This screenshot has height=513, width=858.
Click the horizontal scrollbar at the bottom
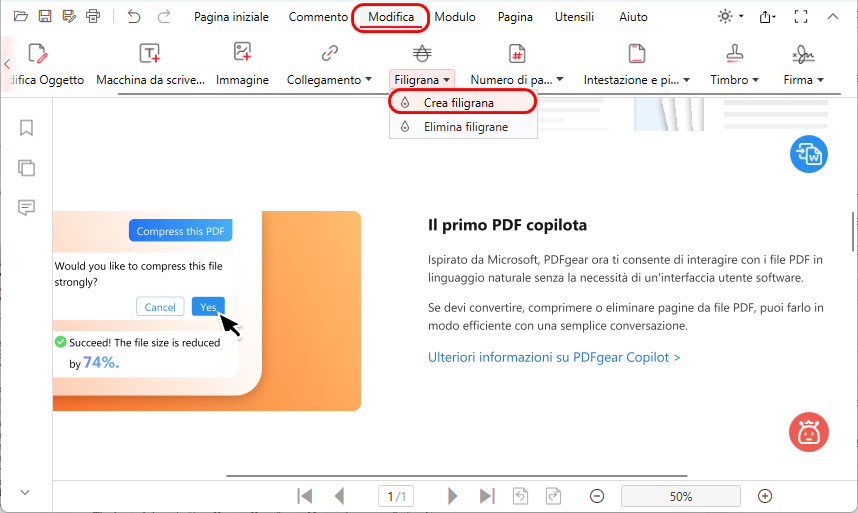point(457,476)
